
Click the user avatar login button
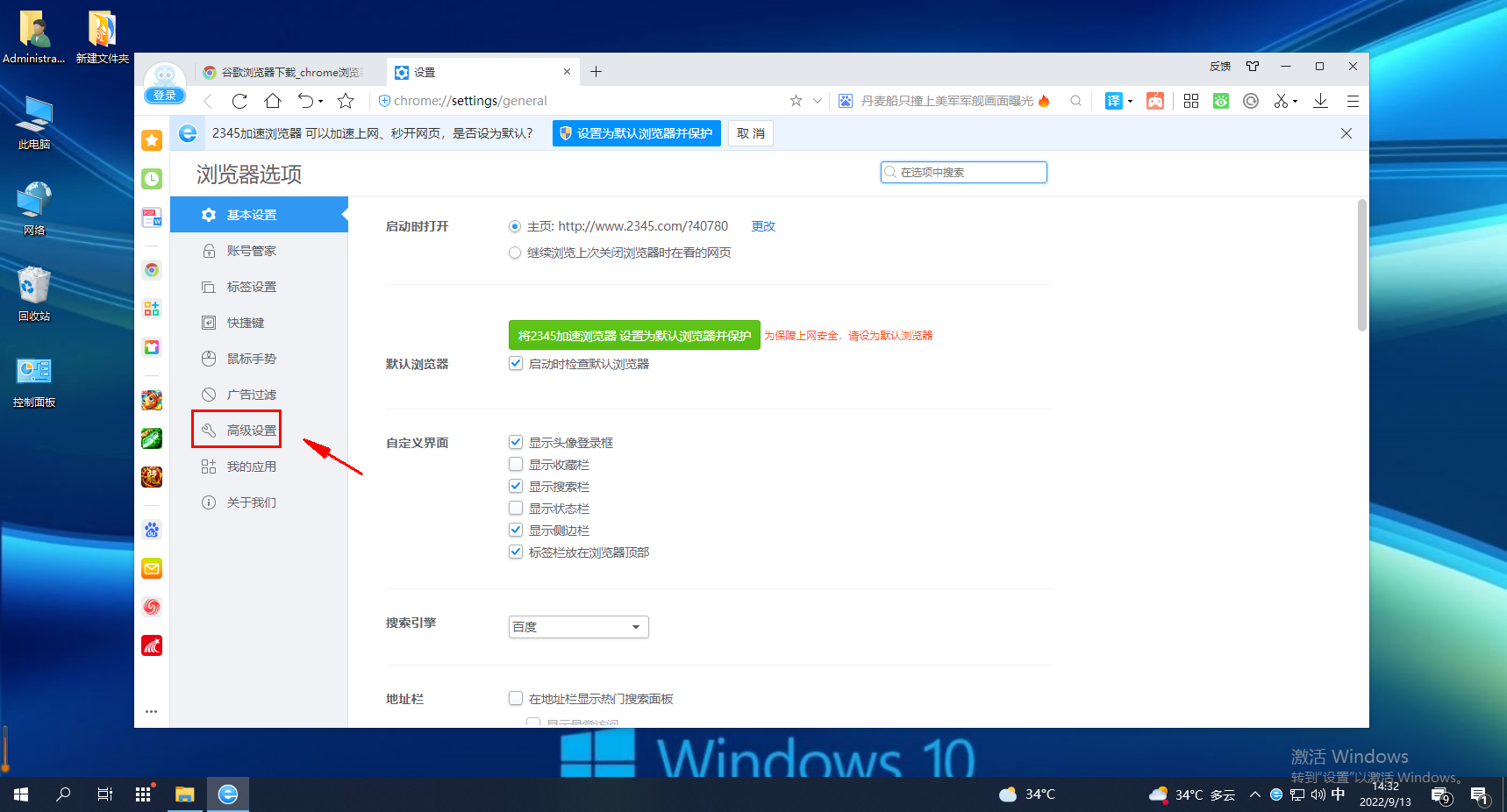165,83
